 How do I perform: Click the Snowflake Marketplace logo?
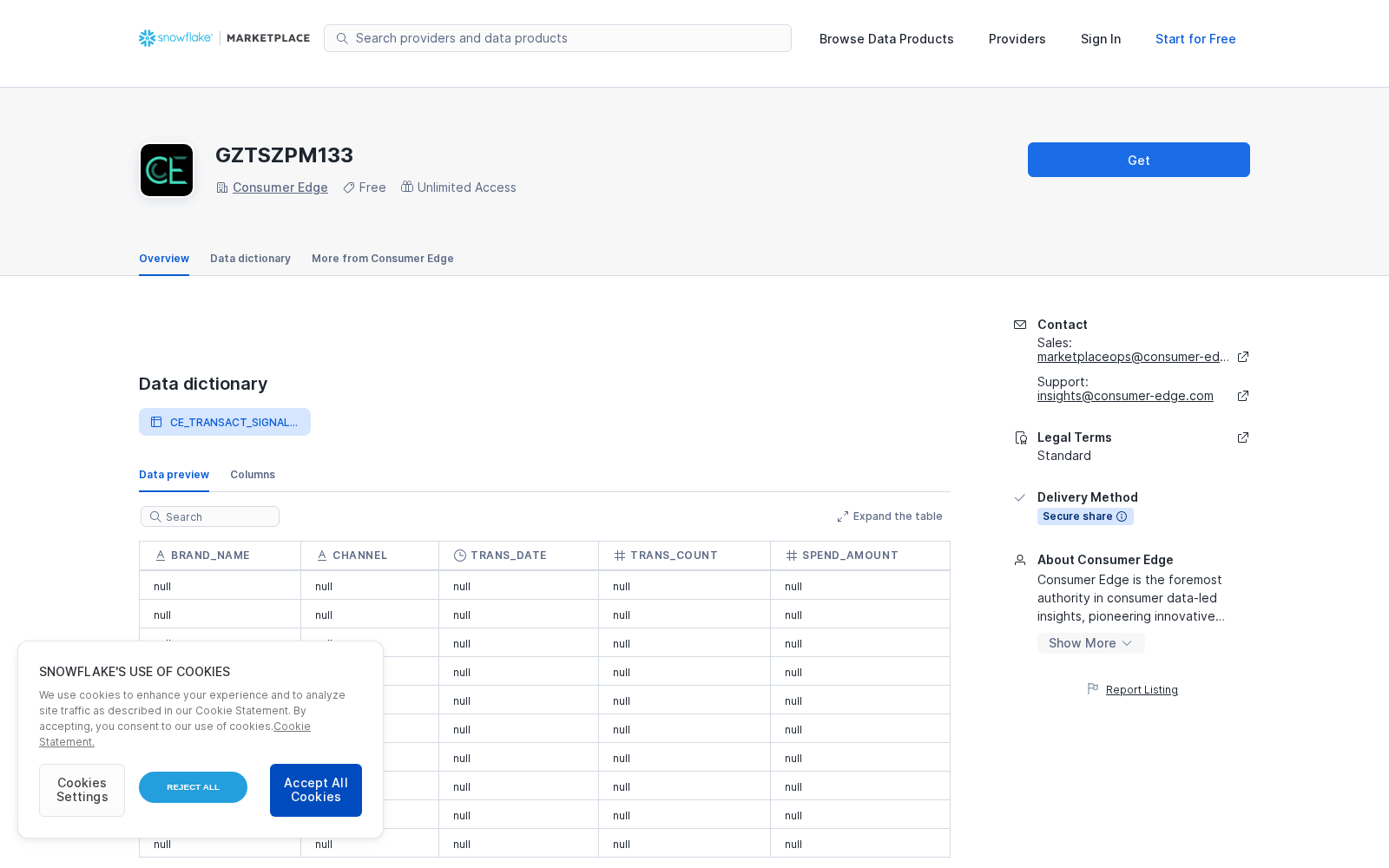pyautogui.click(x=224, y=38)
